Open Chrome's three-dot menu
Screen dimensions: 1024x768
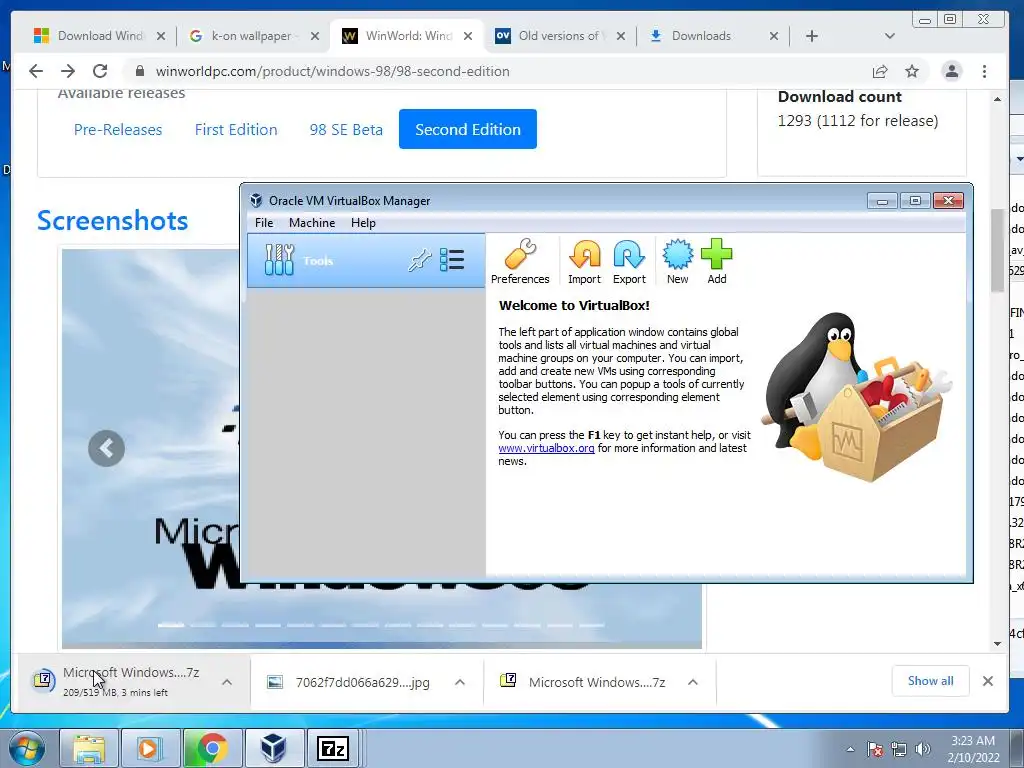point(984,71)
